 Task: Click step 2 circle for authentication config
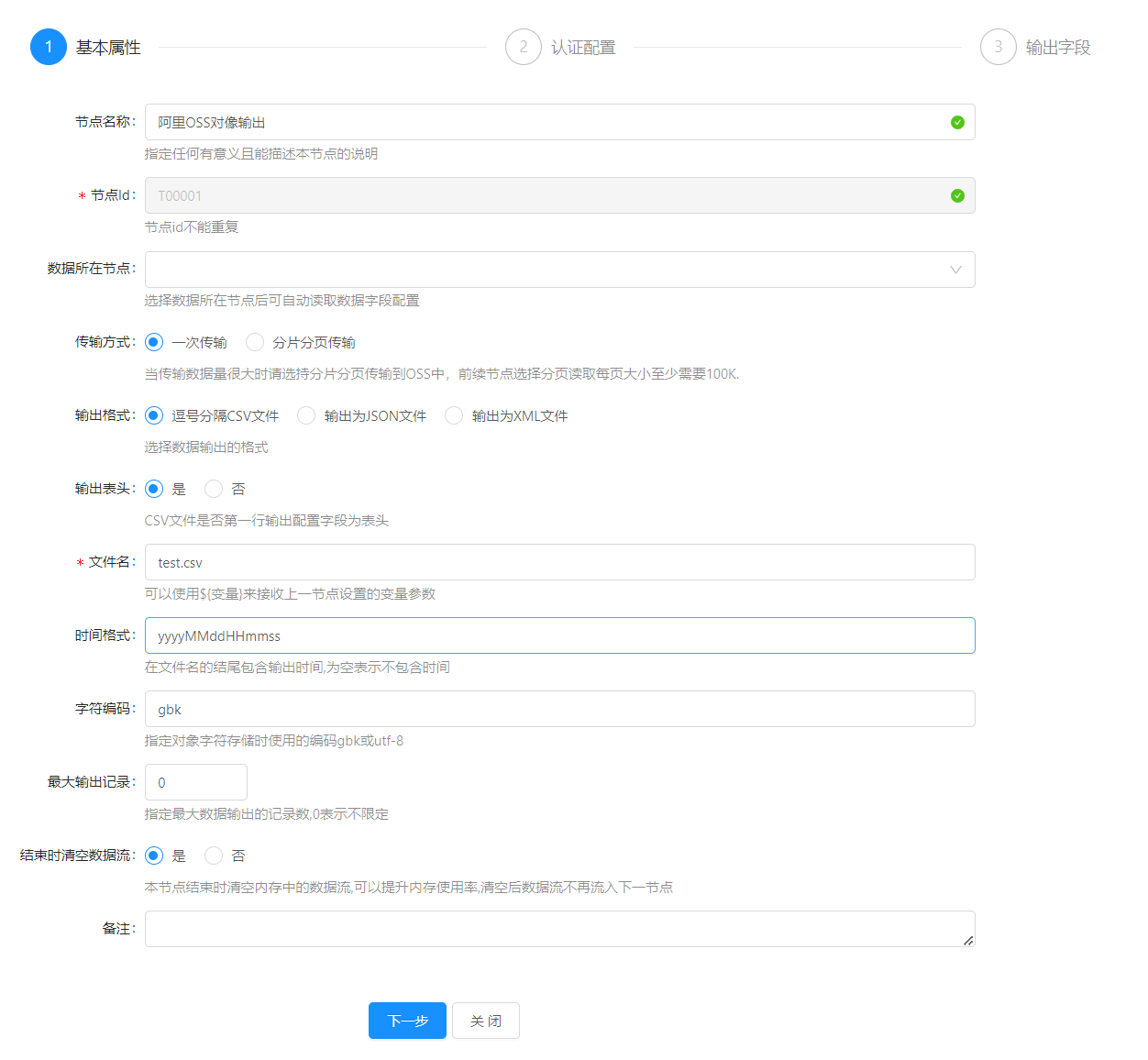(x=524, y=47)
